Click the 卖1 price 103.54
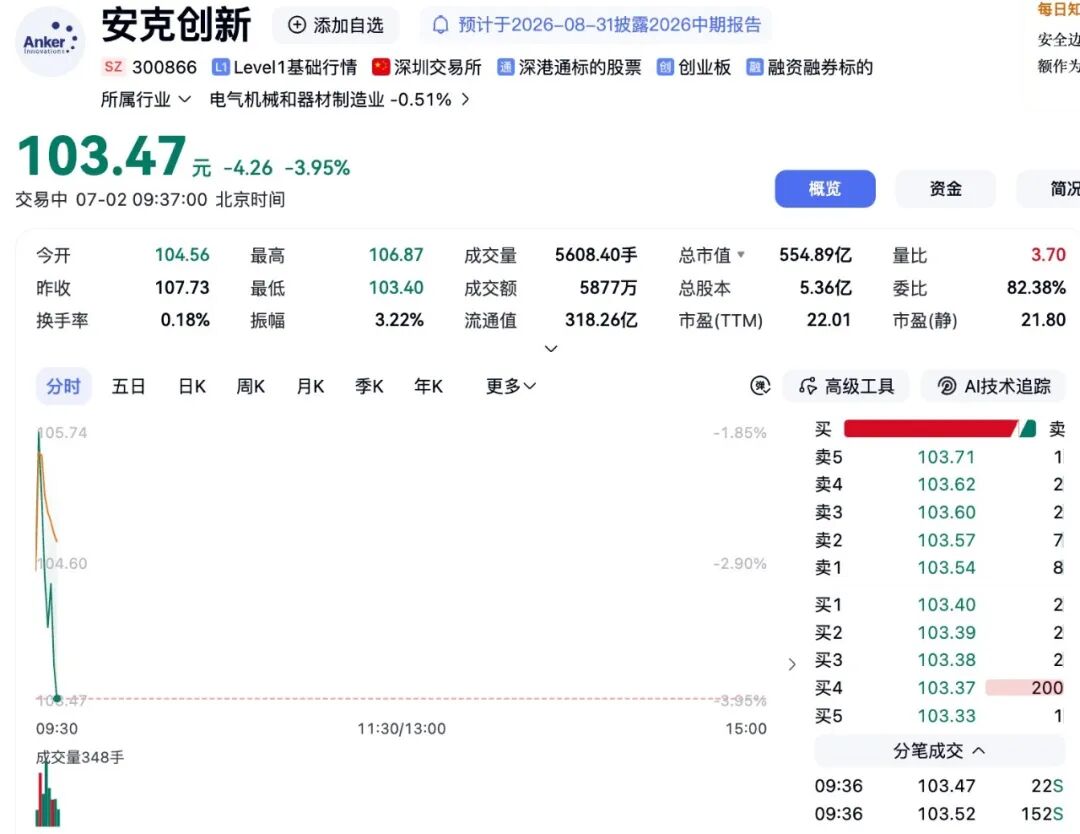The image size is (1080, 834). tap(946, 567)
